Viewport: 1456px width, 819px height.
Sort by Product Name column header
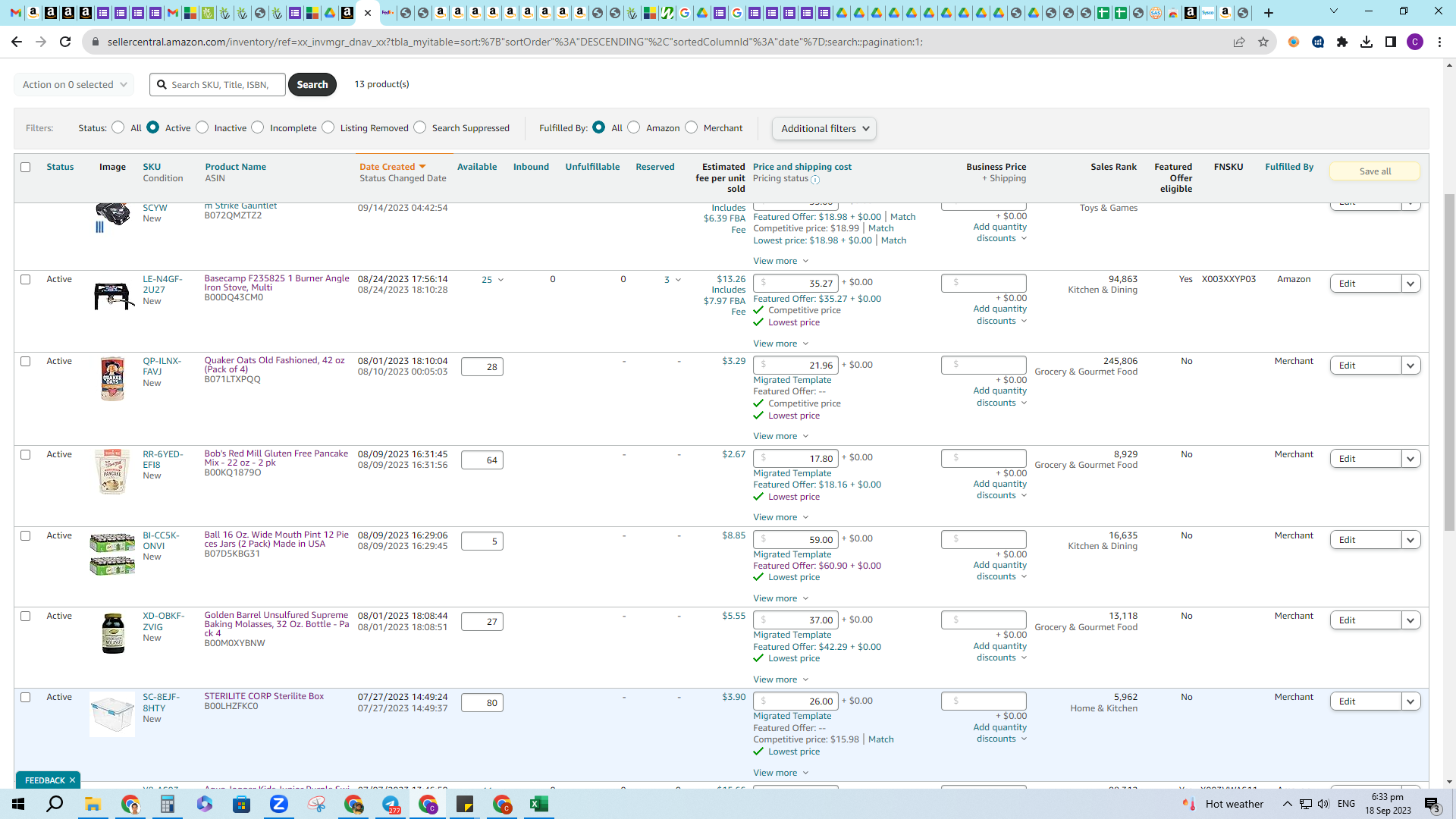(x=235, y=167)
